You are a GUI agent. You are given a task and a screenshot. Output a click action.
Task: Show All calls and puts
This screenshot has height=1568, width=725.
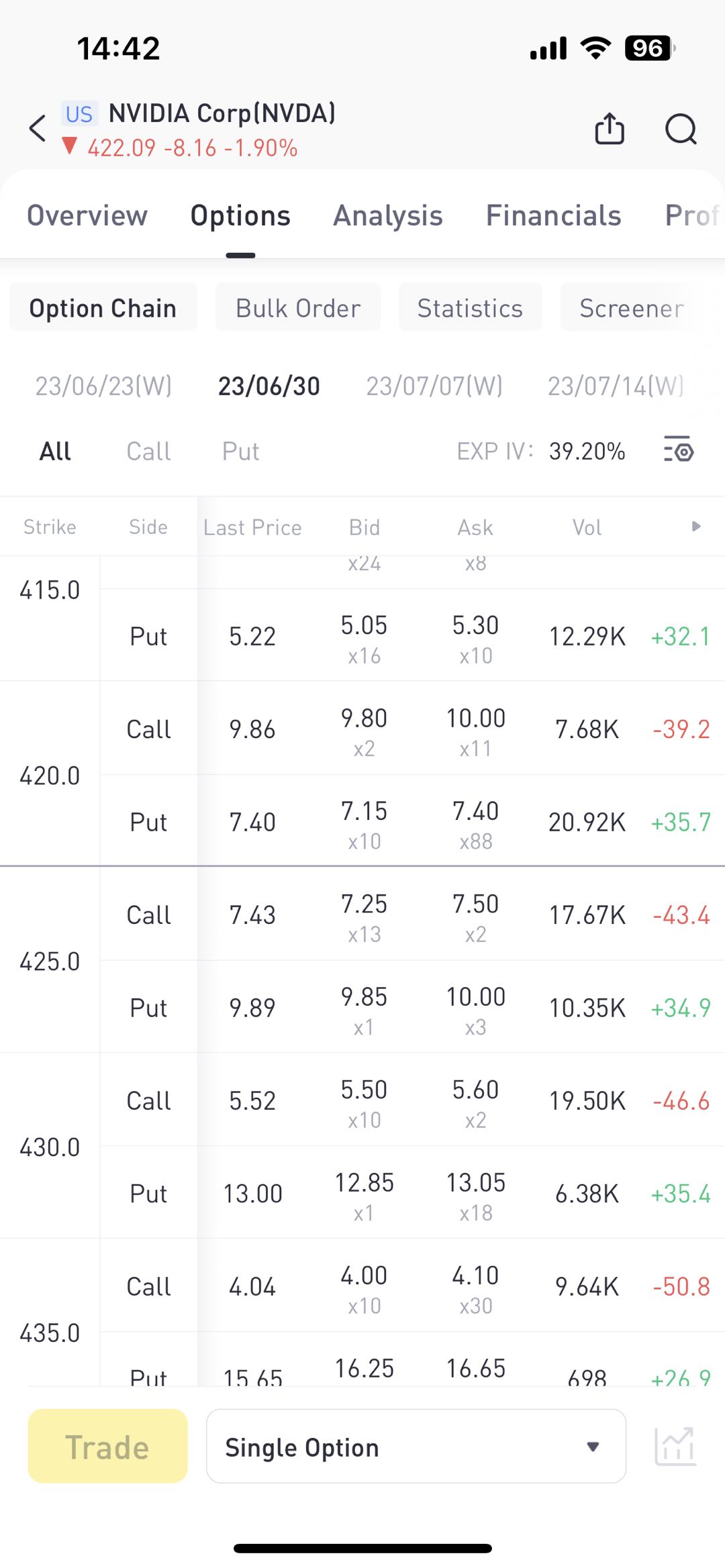pyautogui.click(x=55, y=452)
